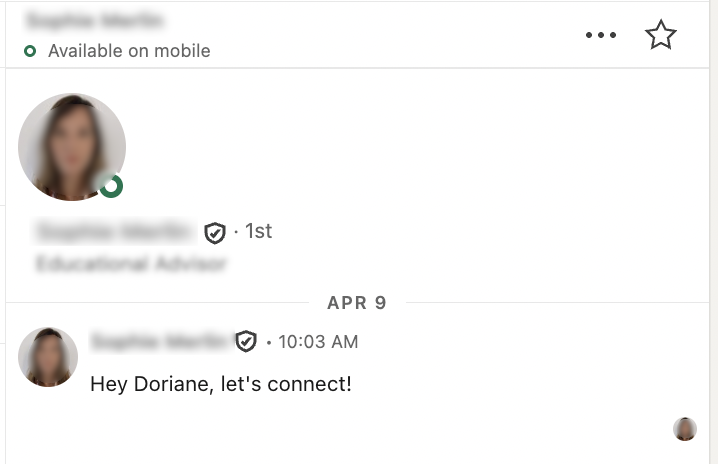Click the "1st" connection degree label
The height and width of the screenshot is (464, 718).
click(x=258, y=231)
